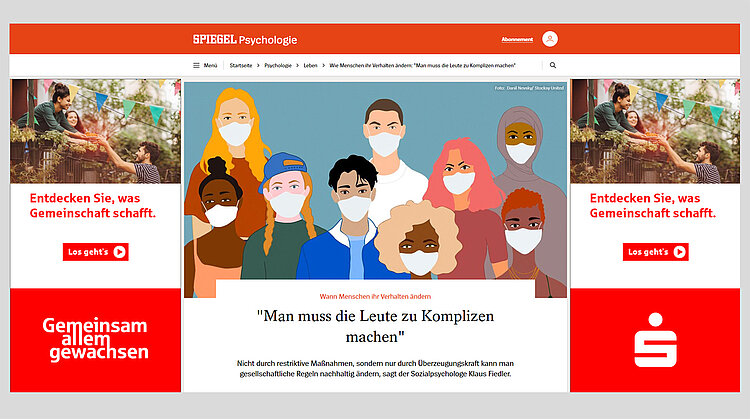
Task: Click the right Los geht's button
Action: (x=655, y=252)
